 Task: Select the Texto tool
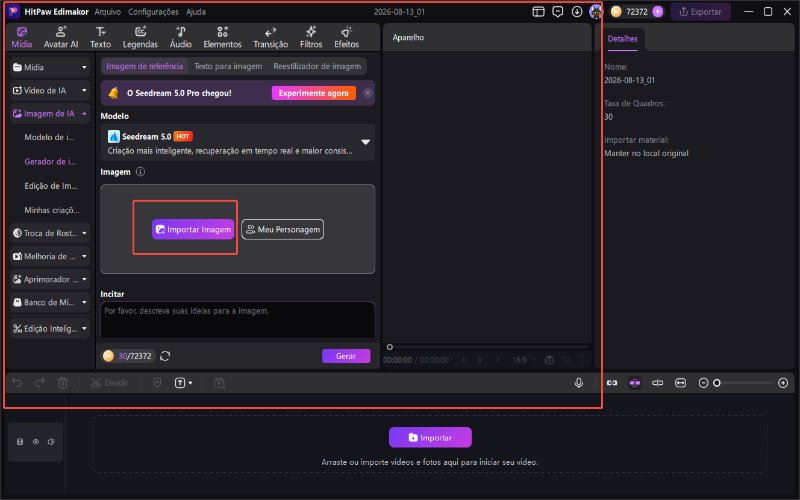click(x=101, y=38)
